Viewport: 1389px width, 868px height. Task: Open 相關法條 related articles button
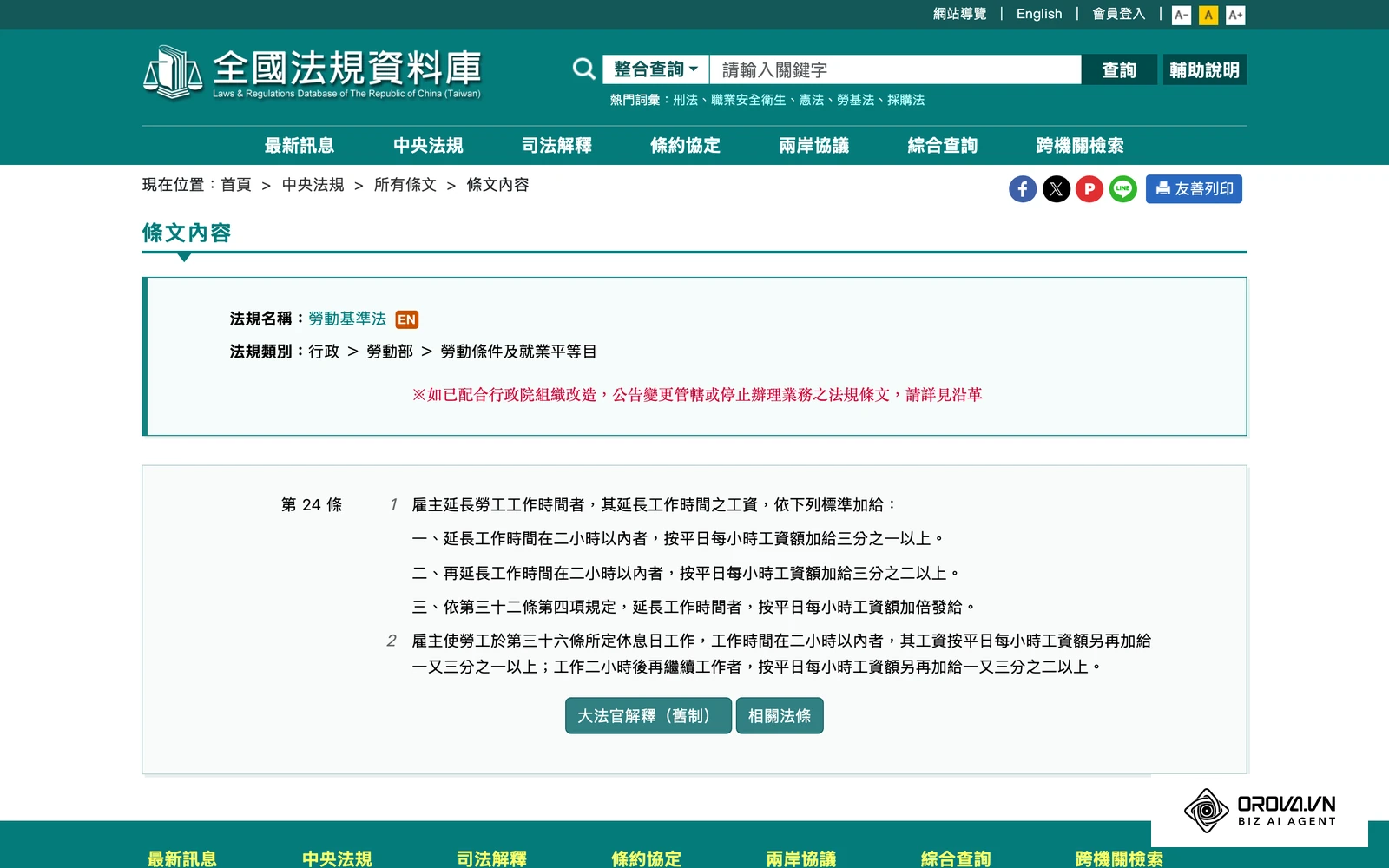click(x=780, y=716)
